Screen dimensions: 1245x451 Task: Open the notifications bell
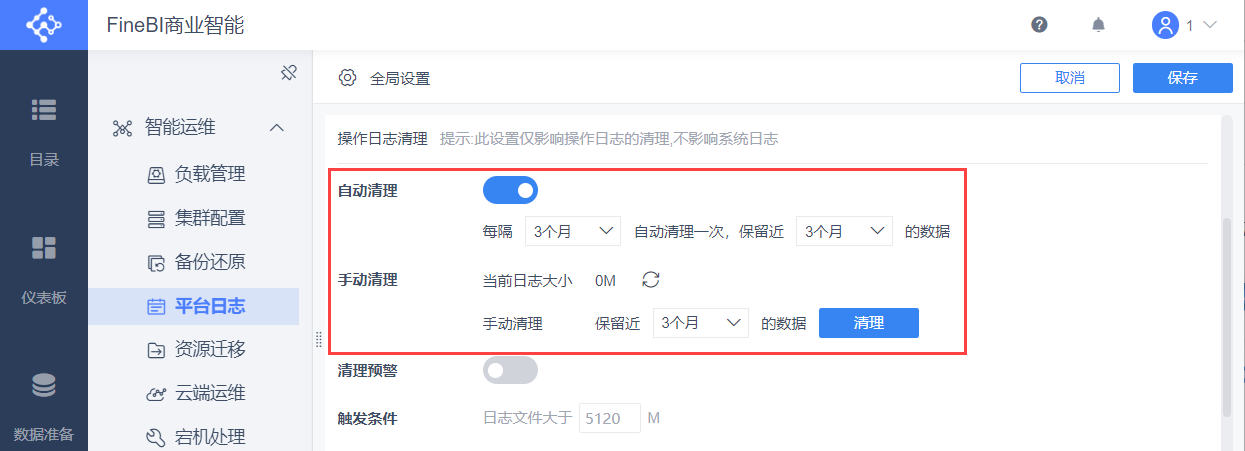[1098, 25]
